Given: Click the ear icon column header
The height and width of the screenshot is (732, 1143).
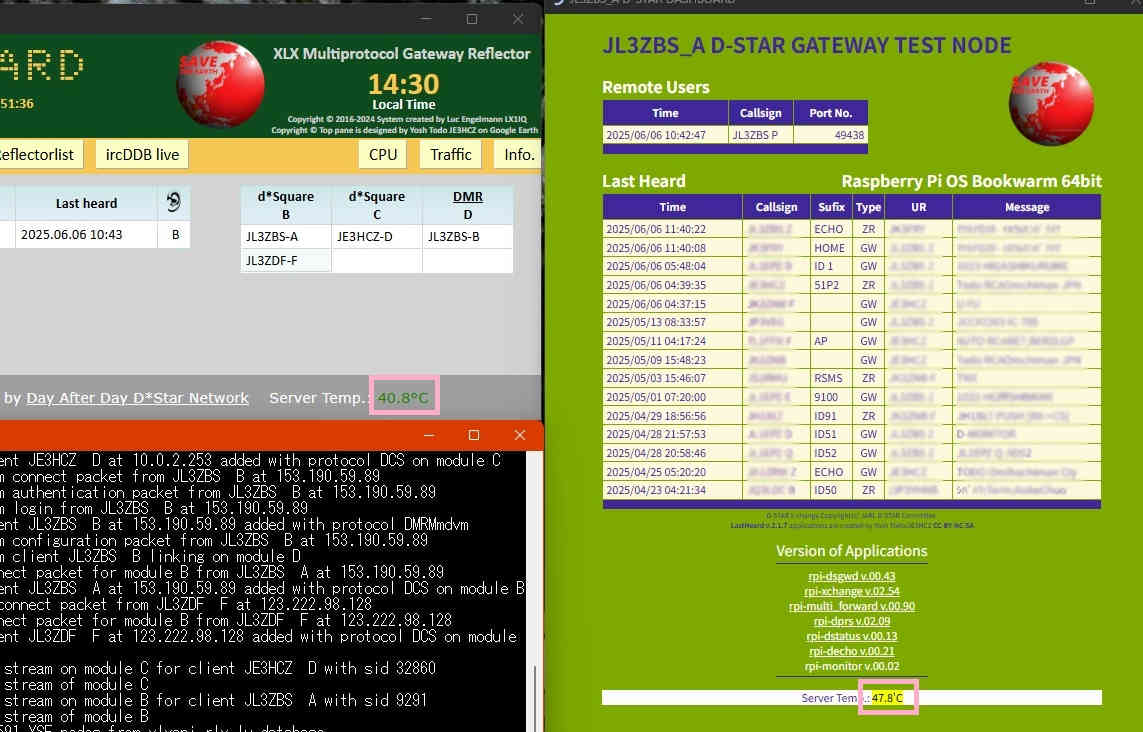Looking at the screenshot, I should point(175,203).
